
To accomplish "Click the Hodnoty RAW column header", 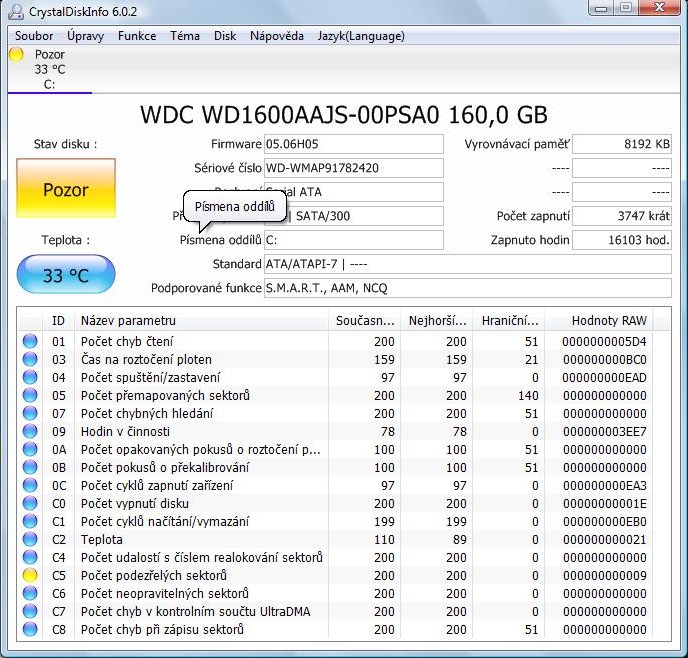I will click(609, 320).
